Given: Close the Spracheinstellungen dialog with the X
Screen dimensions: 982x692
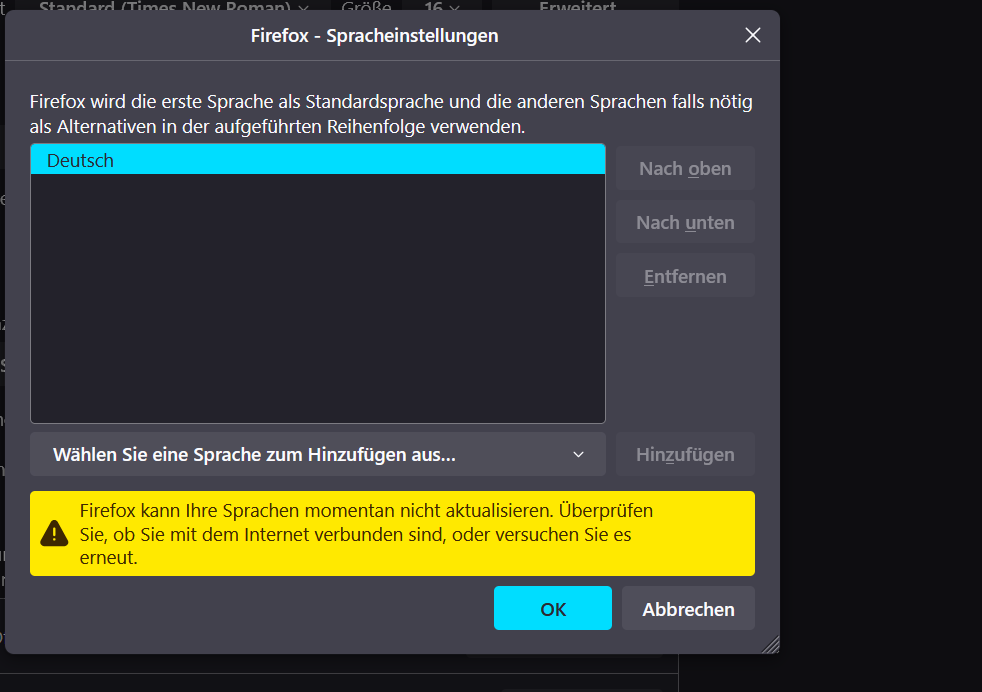Looking at the screenshot, I should point(753,35).
